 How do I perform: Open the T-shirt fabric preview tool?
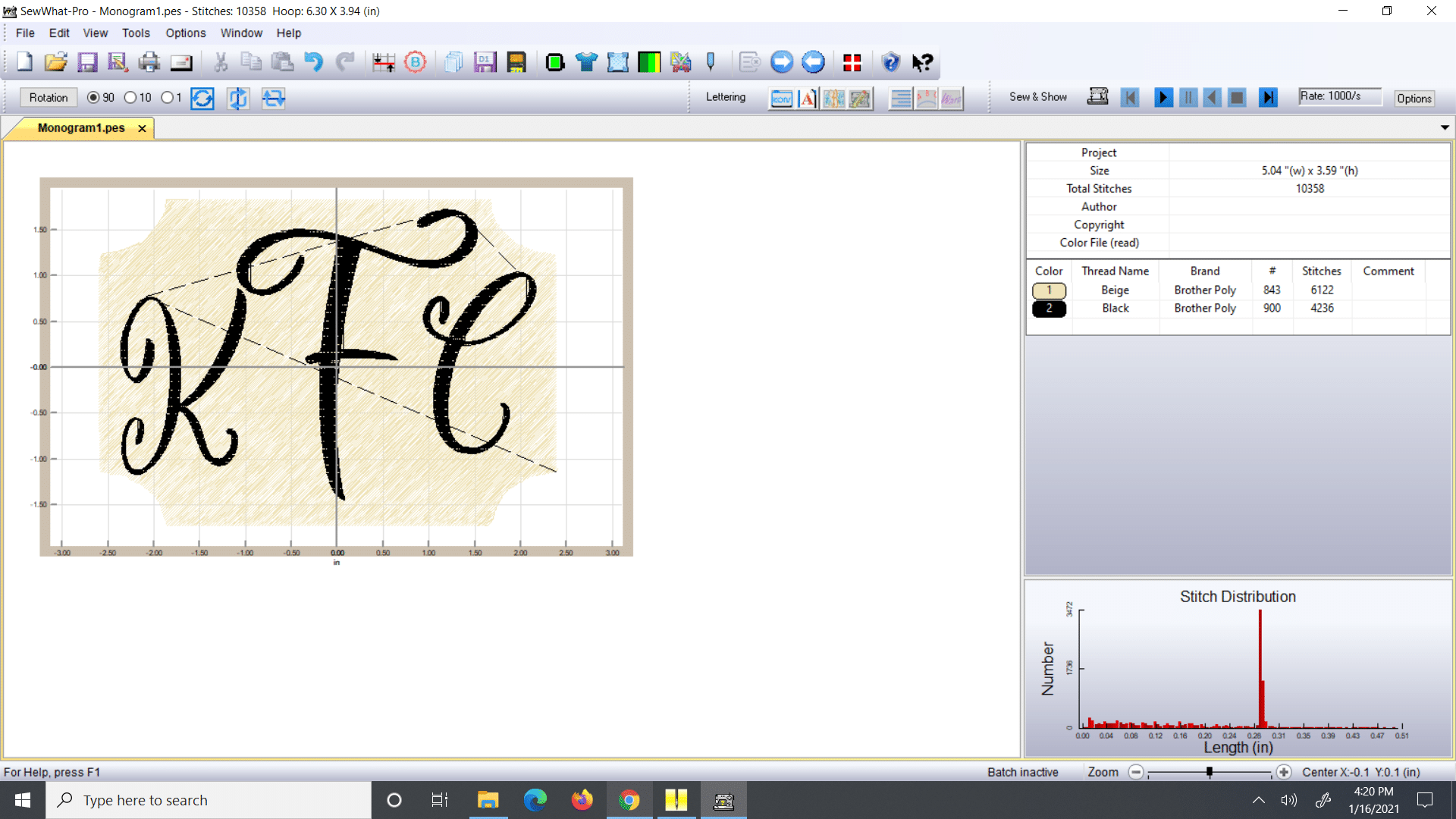point(587,62)
